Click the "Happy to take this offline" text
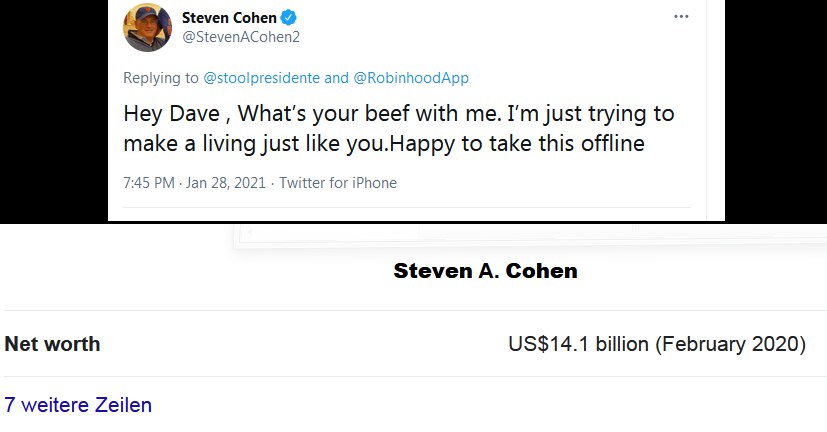 coord(516,143)
